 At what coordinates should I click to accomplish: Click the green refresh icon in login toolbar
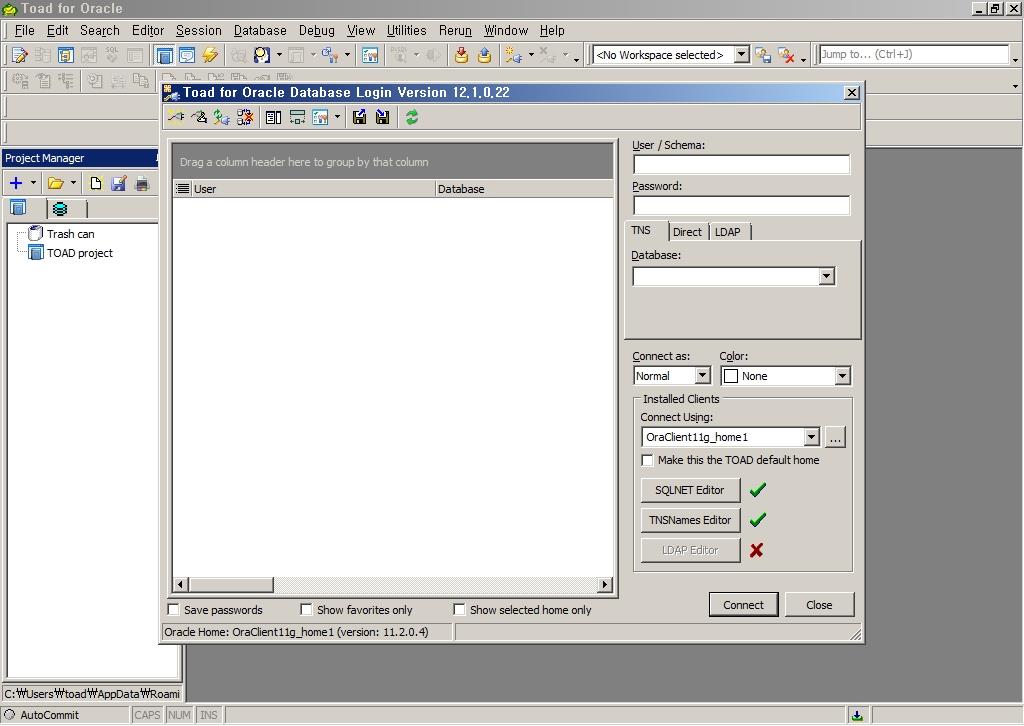[411, 117]
